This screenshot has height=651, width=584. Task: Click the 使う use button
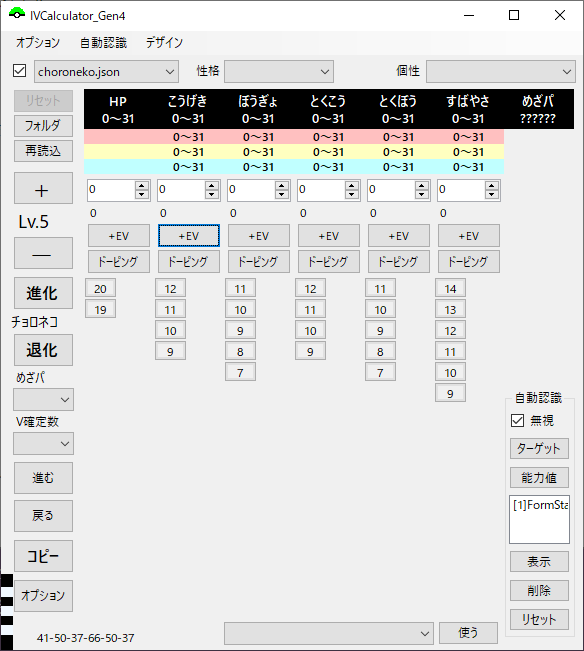pyautogui.click(x=468, y=633)
